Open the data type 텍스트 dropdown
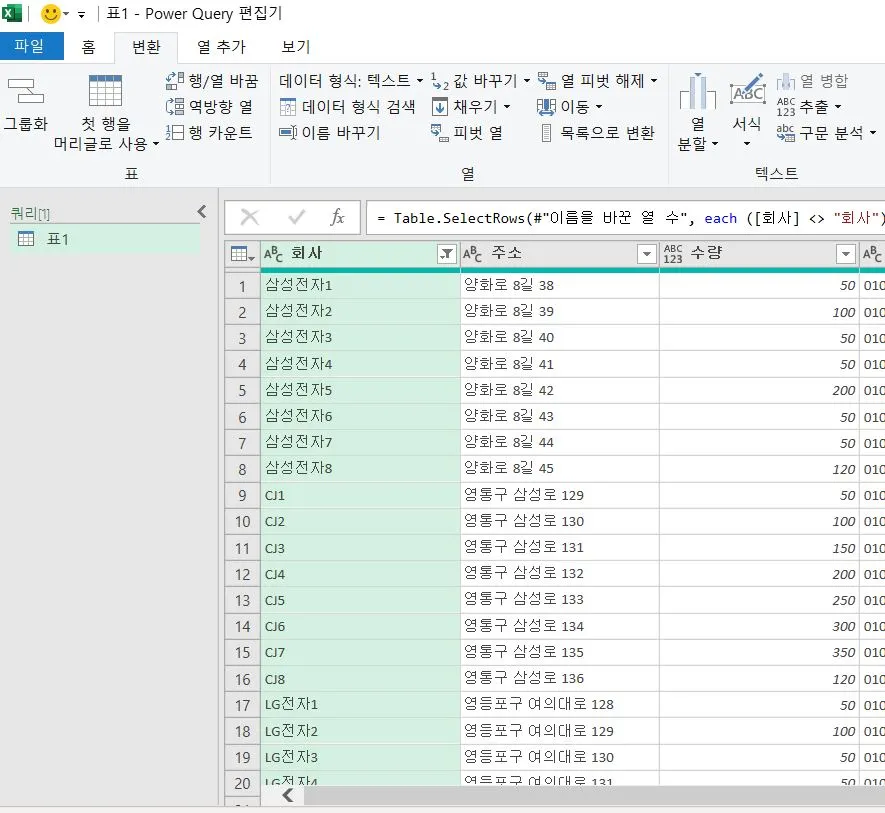The image size is (885, 813). [419, 81]
